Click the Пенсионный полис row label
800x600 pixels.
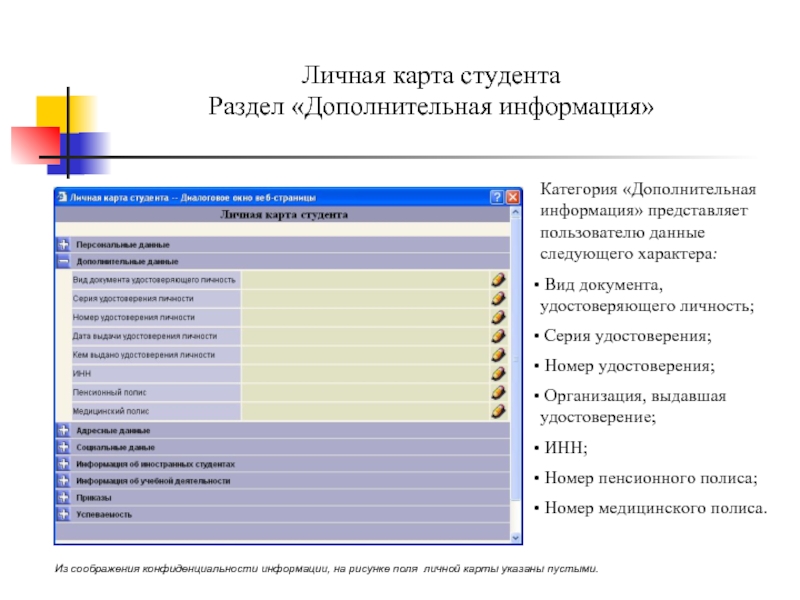tap(109, 392)
